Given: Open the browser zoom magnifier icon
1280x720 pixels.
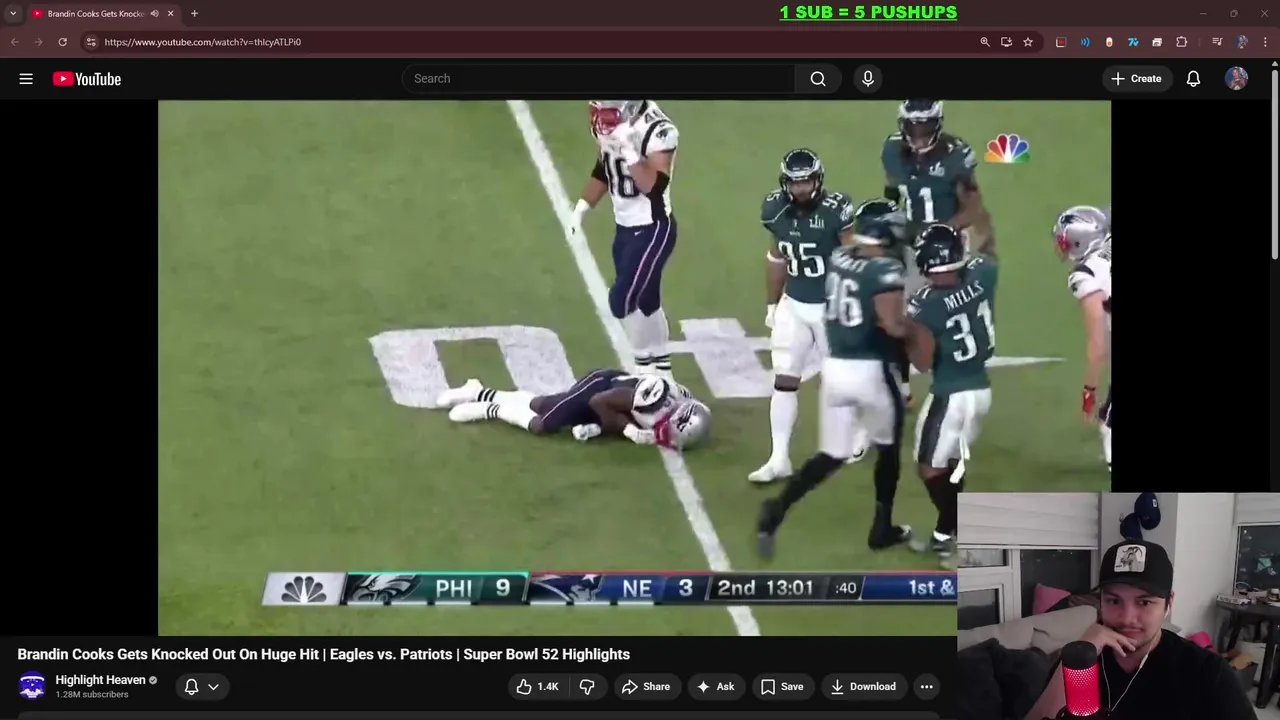Looking at the screenshot, I should (x=985, y=42).
